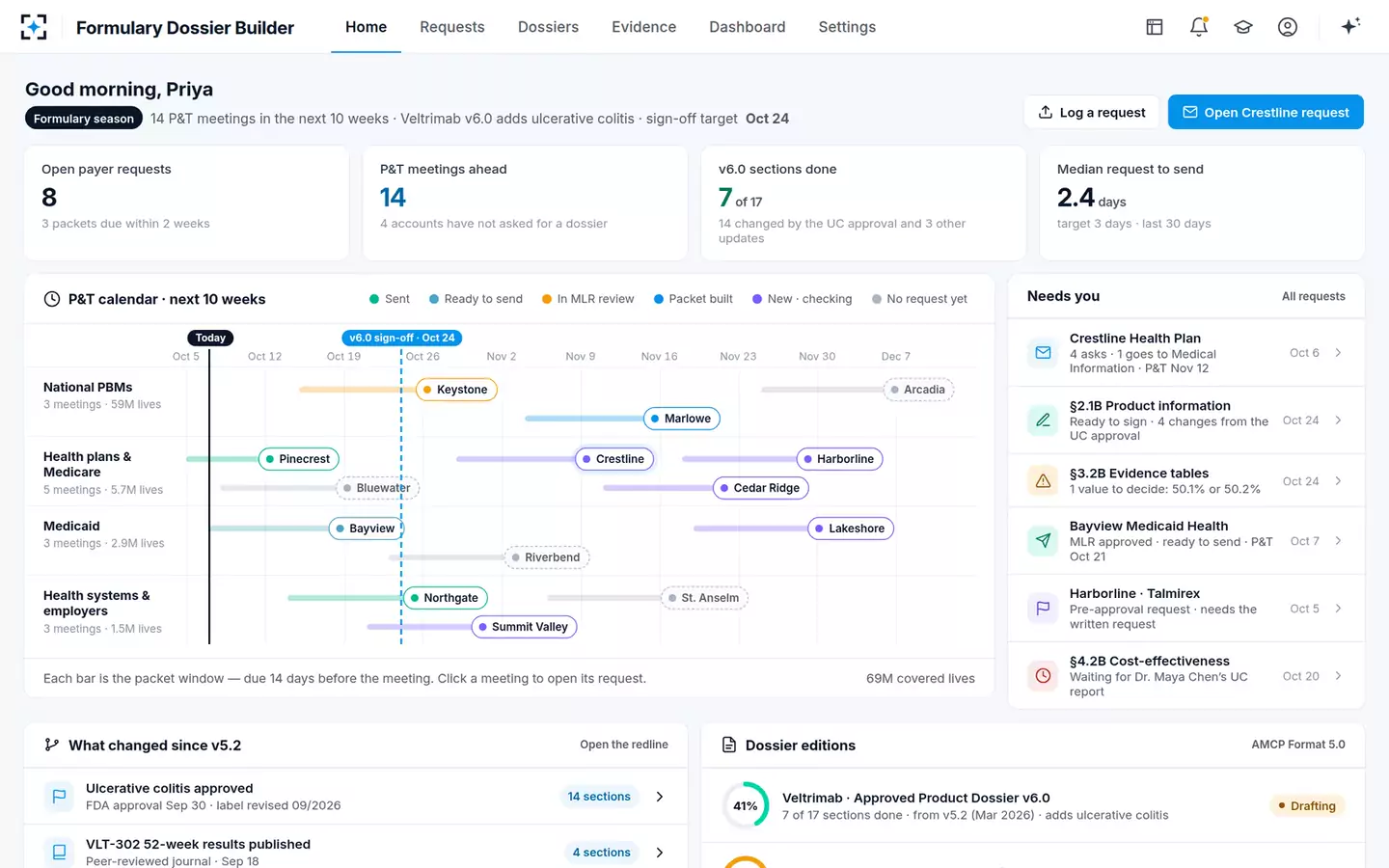The height and width of the screenshot is (868, 1389).
Task: Click the pen icon beside §2.1B Product information
Action: click(1043, 420)
